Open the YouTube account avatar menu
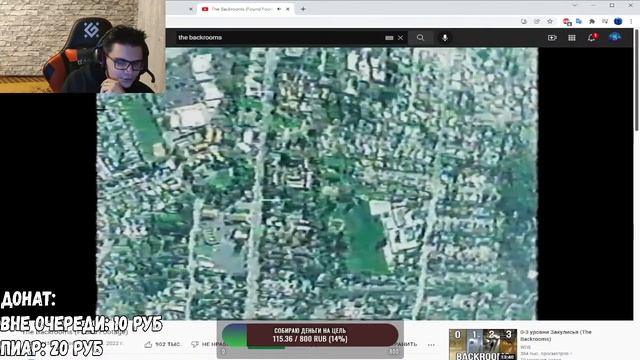The height and width of the screenshot is (360, 640). (615, 37)
